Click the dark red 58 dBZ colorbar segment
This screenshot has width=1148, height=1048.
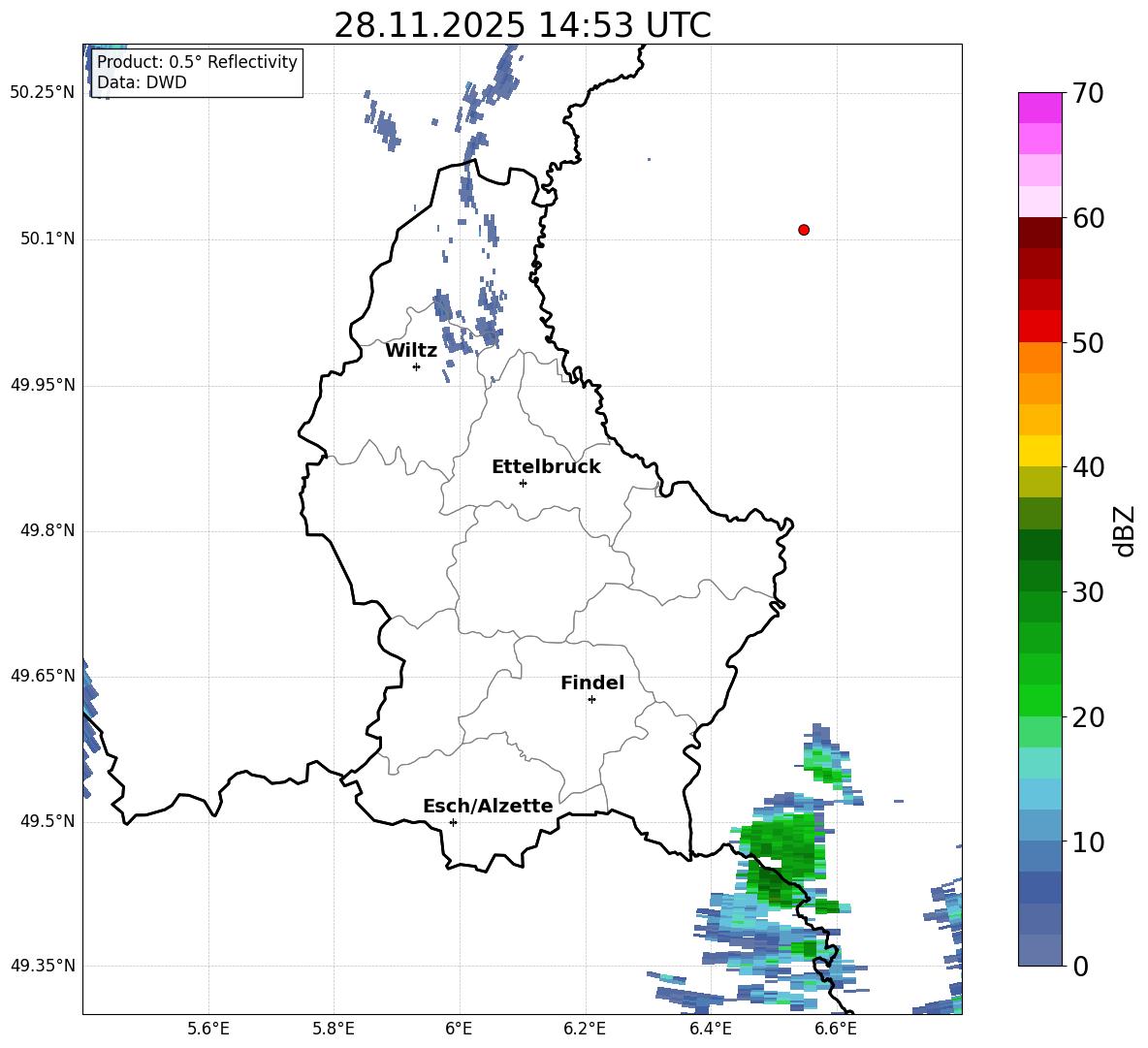coord(1039,233)
